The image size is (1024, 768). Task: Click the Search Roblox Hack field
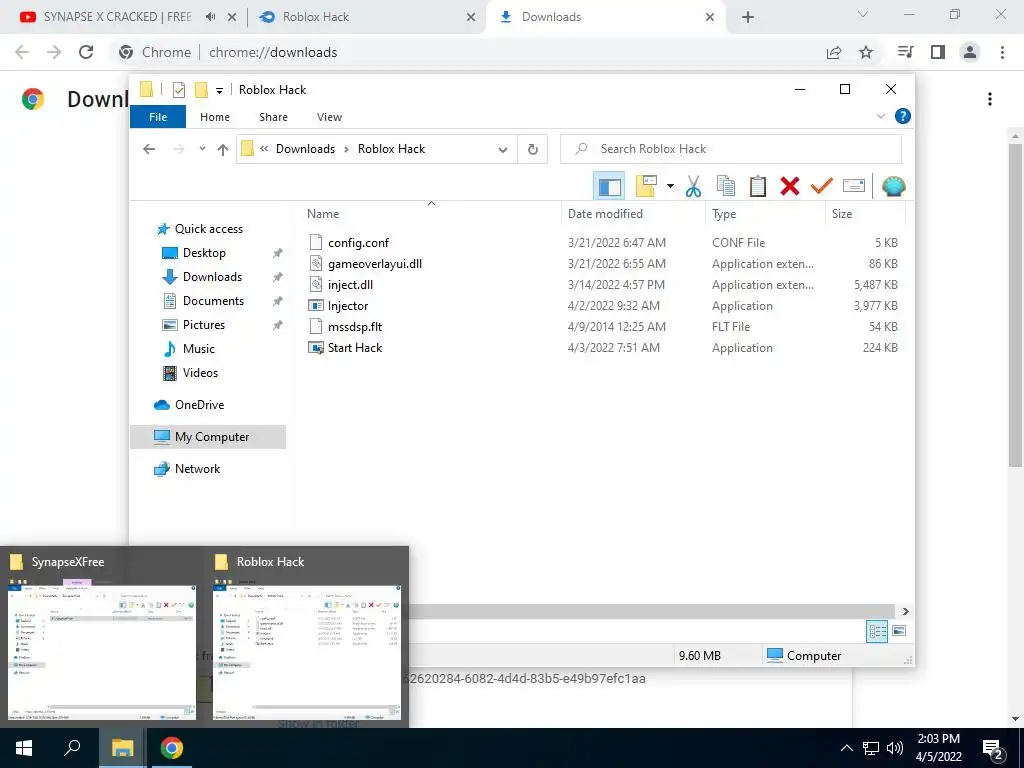tap(731, 149)
